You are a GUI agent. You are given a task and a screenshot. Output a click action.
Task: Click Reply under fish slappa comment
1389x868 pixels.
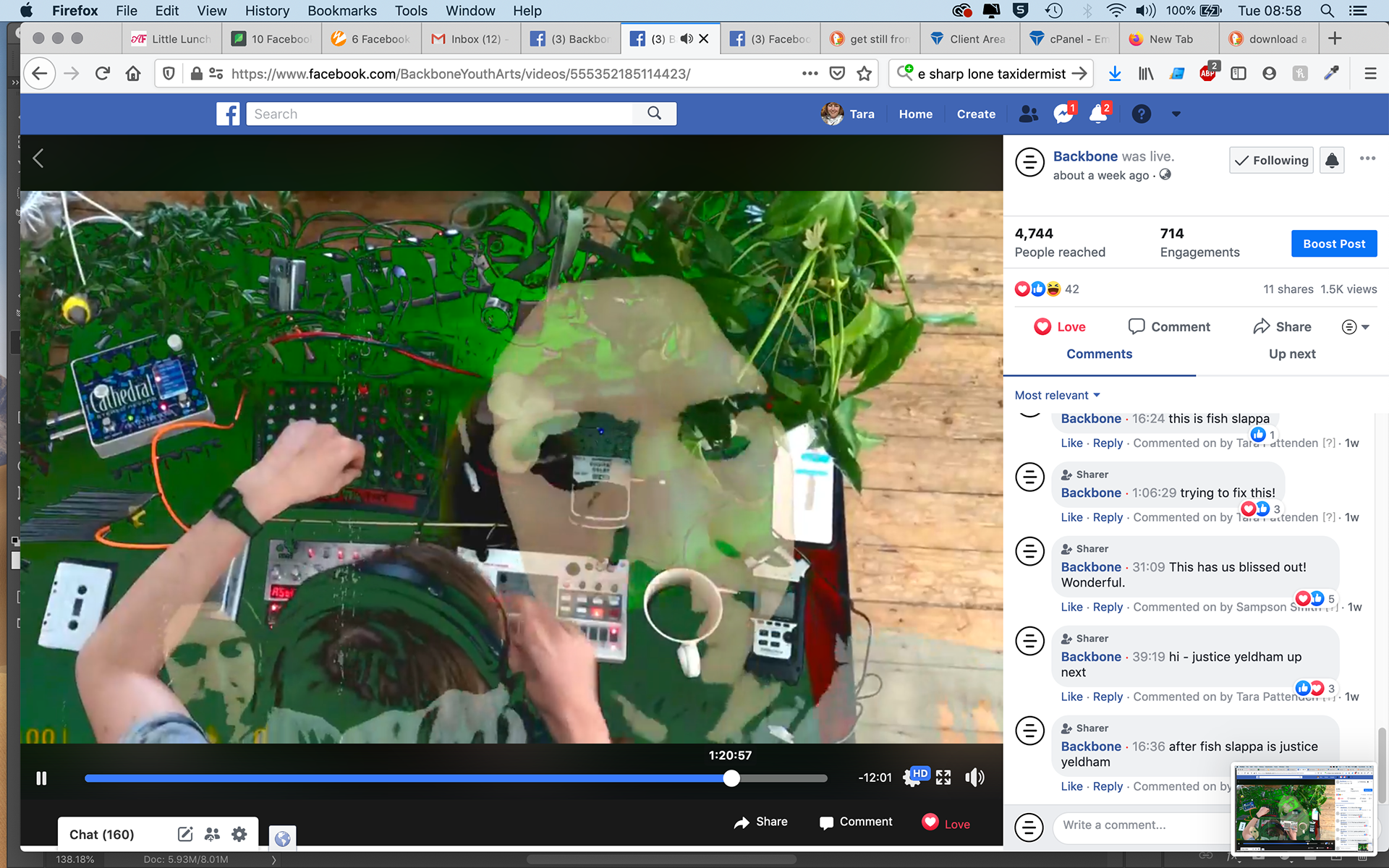1107,443
